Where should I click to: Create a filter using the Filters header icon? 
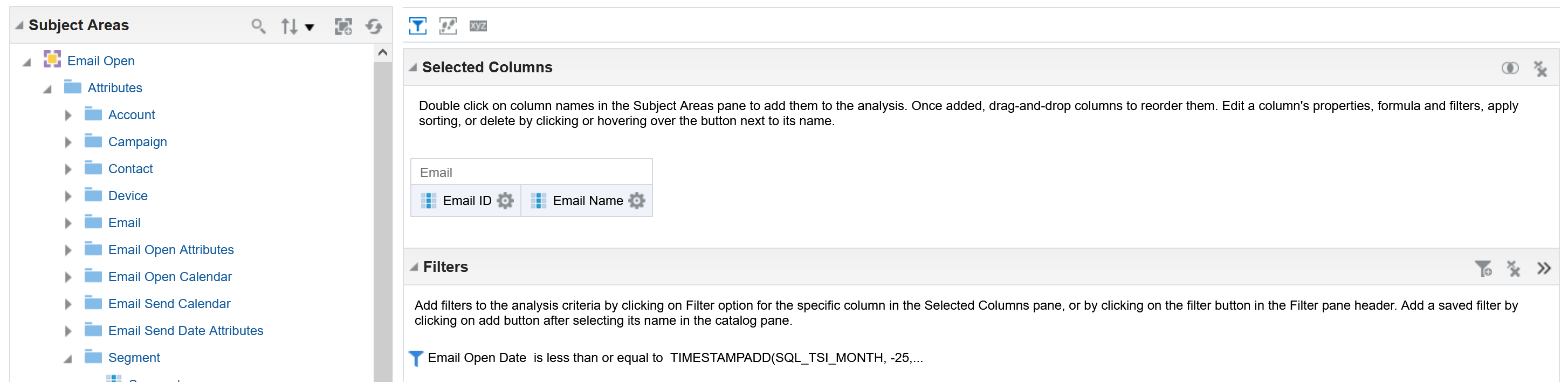click(1483, 268)
